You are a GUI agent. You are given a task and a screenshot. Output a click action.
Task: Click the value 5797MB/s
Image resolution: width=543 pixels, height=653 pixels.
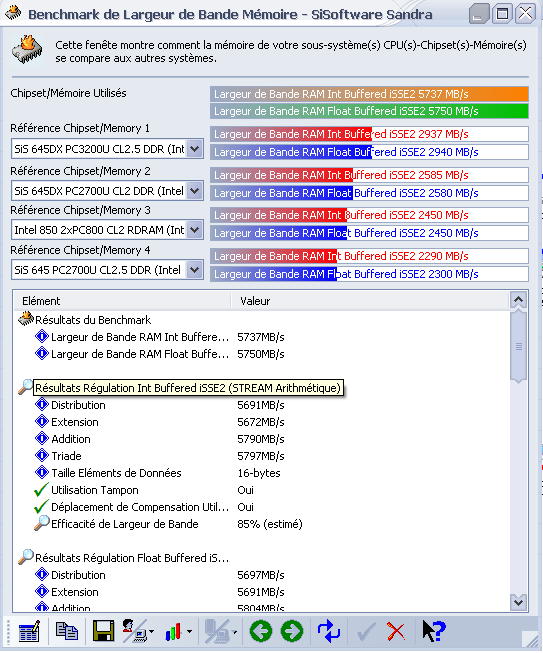[261, 456]
